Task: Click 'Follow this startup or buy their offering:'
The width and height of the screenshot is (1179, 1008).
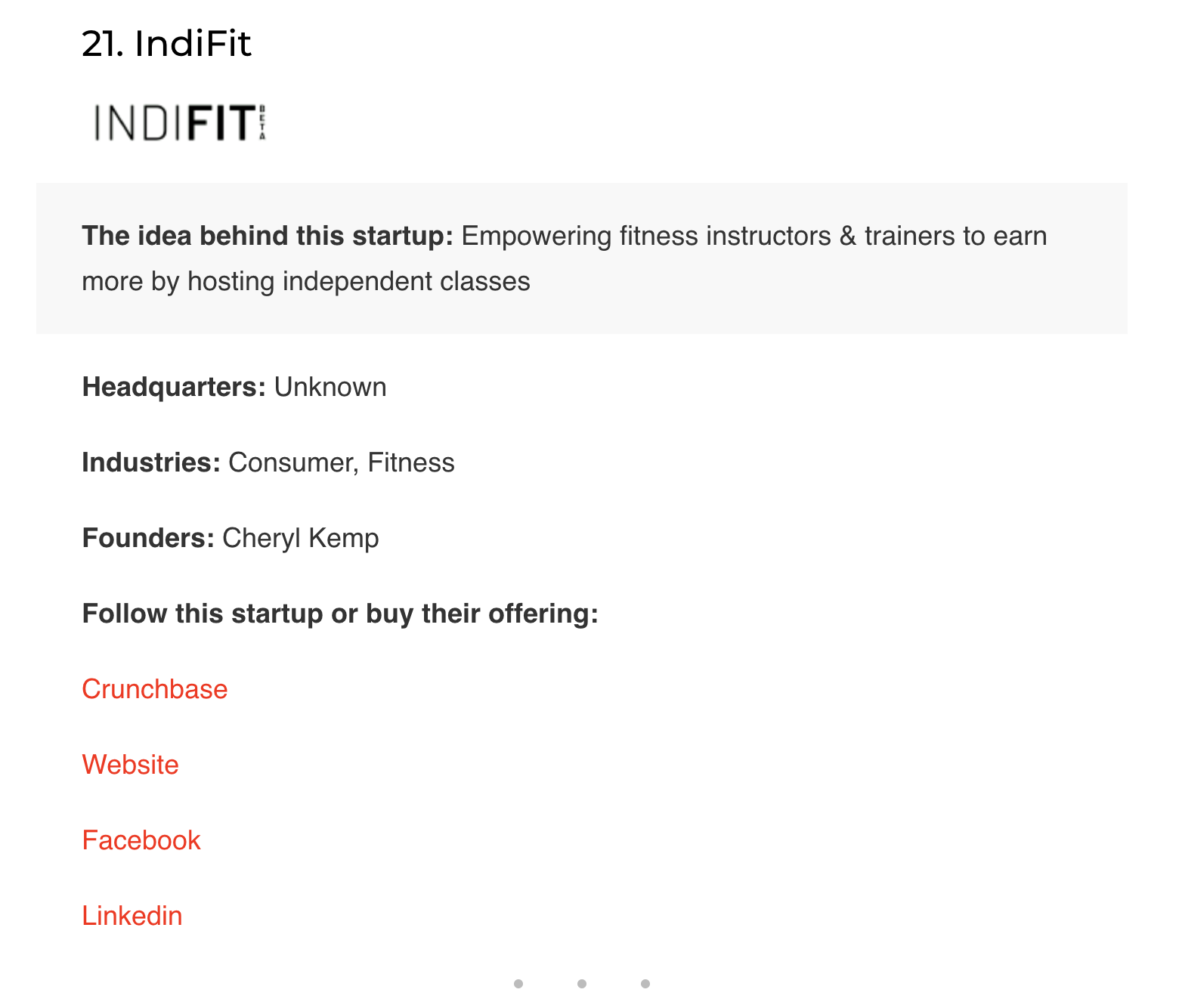Action: pos(340,614)
